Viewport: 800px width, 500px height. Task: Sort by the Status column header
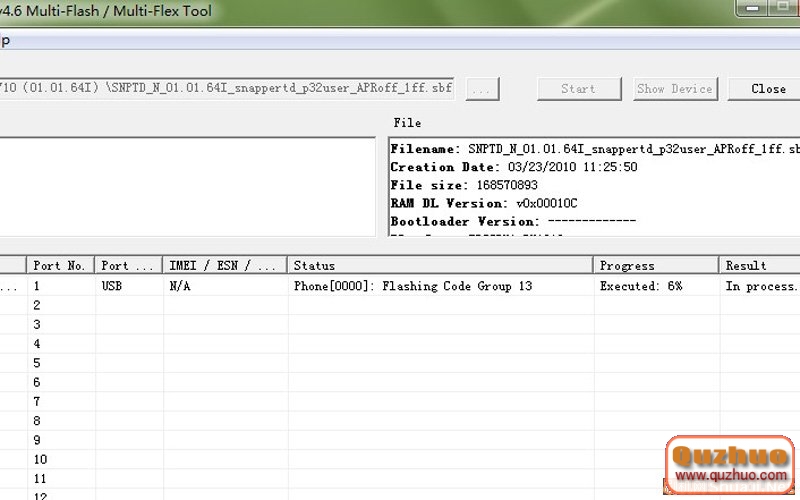click(440, 265)
